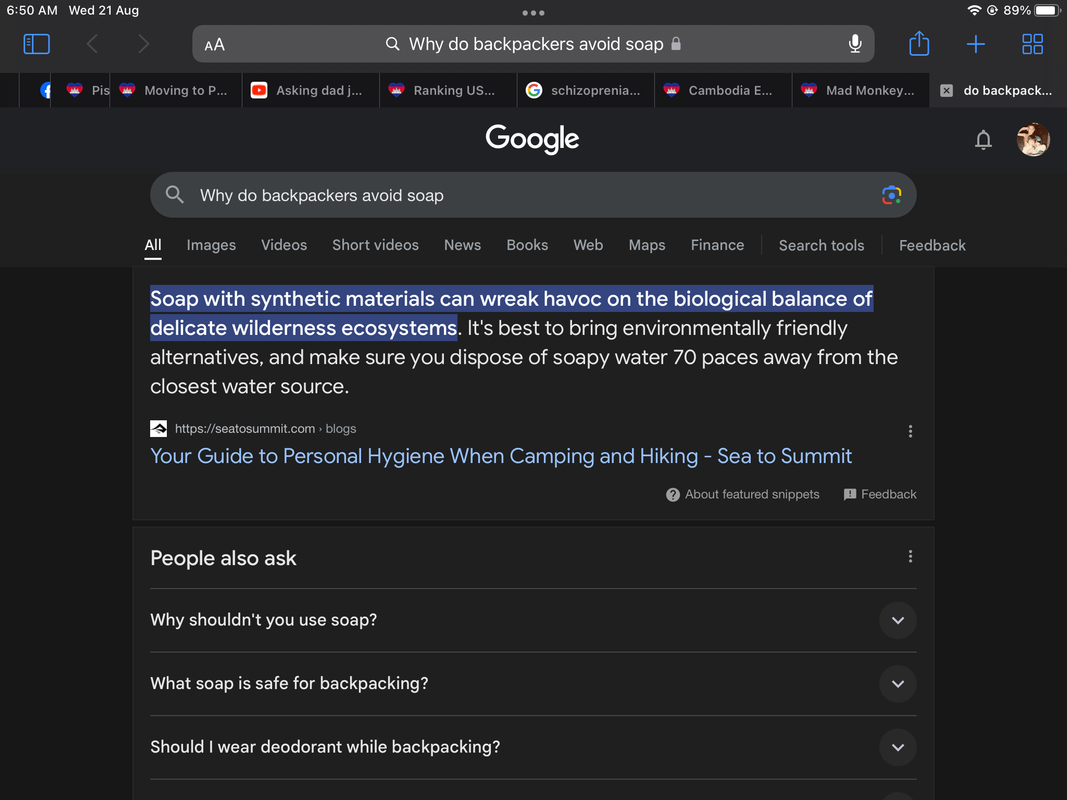Image resolution: width=1067 pixels, height=800 pixels.
Task: Switch to the 'Asking dad j...' YouTube tab
Action: [310, 90]
